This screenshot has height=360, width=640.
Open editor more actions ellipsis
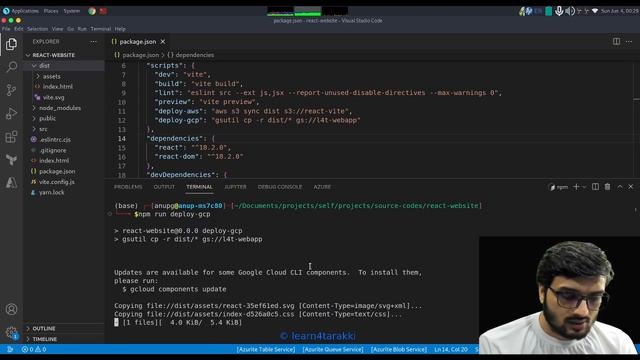point(629,41)
